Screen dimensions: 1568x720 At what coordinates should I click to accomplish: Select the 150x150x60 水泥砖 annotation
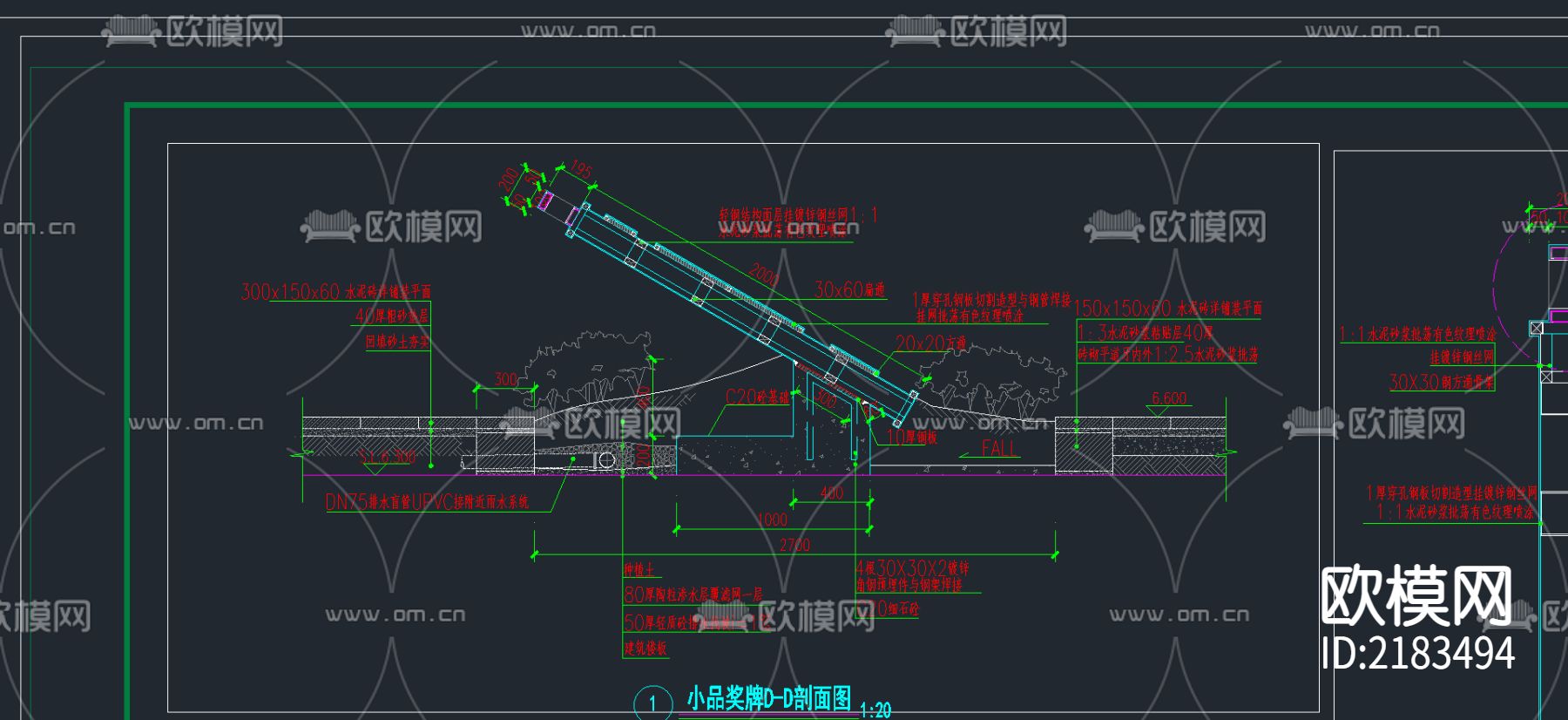pos(1167,309)
